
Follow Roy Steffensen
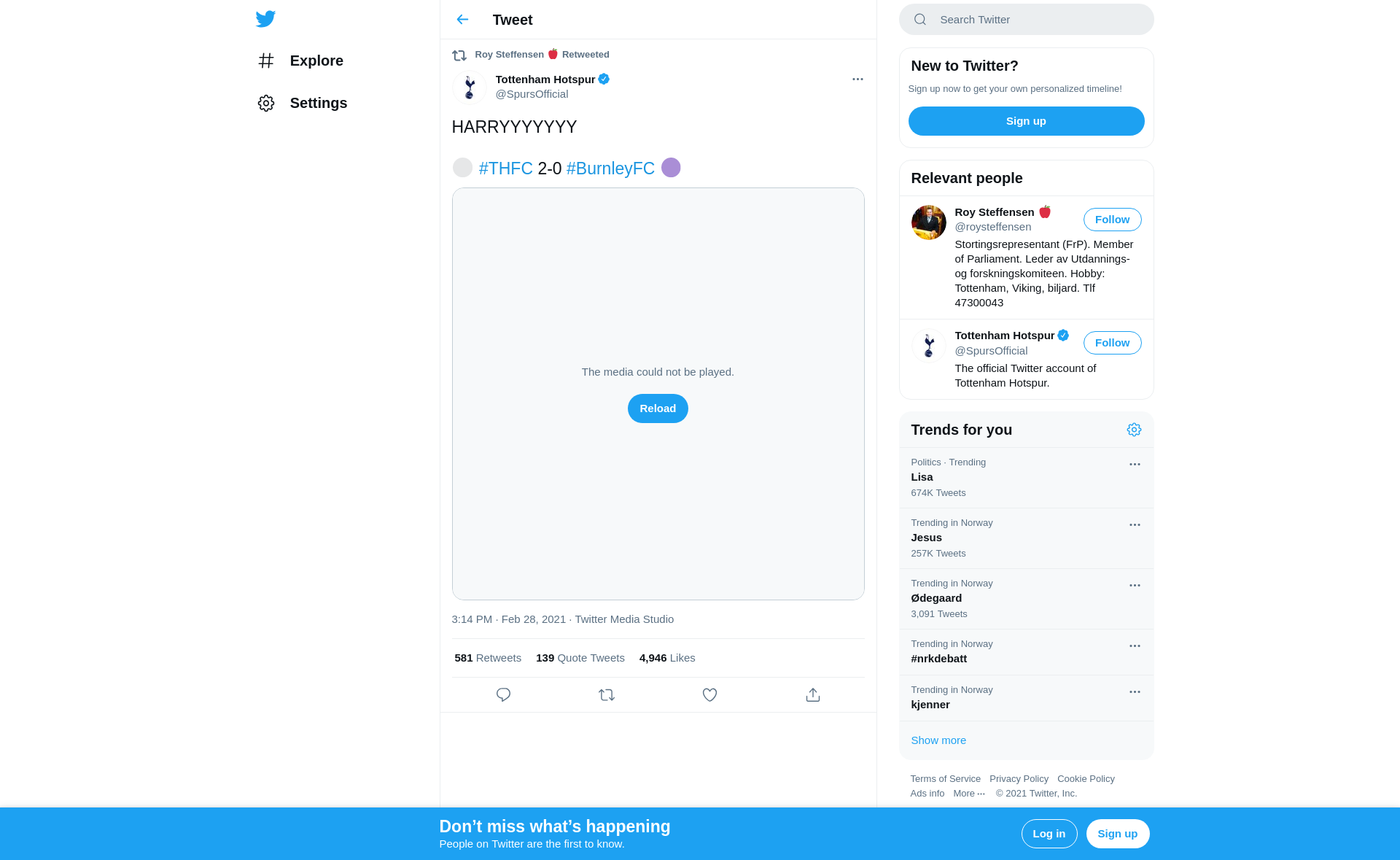click(x=1112, y=220)
